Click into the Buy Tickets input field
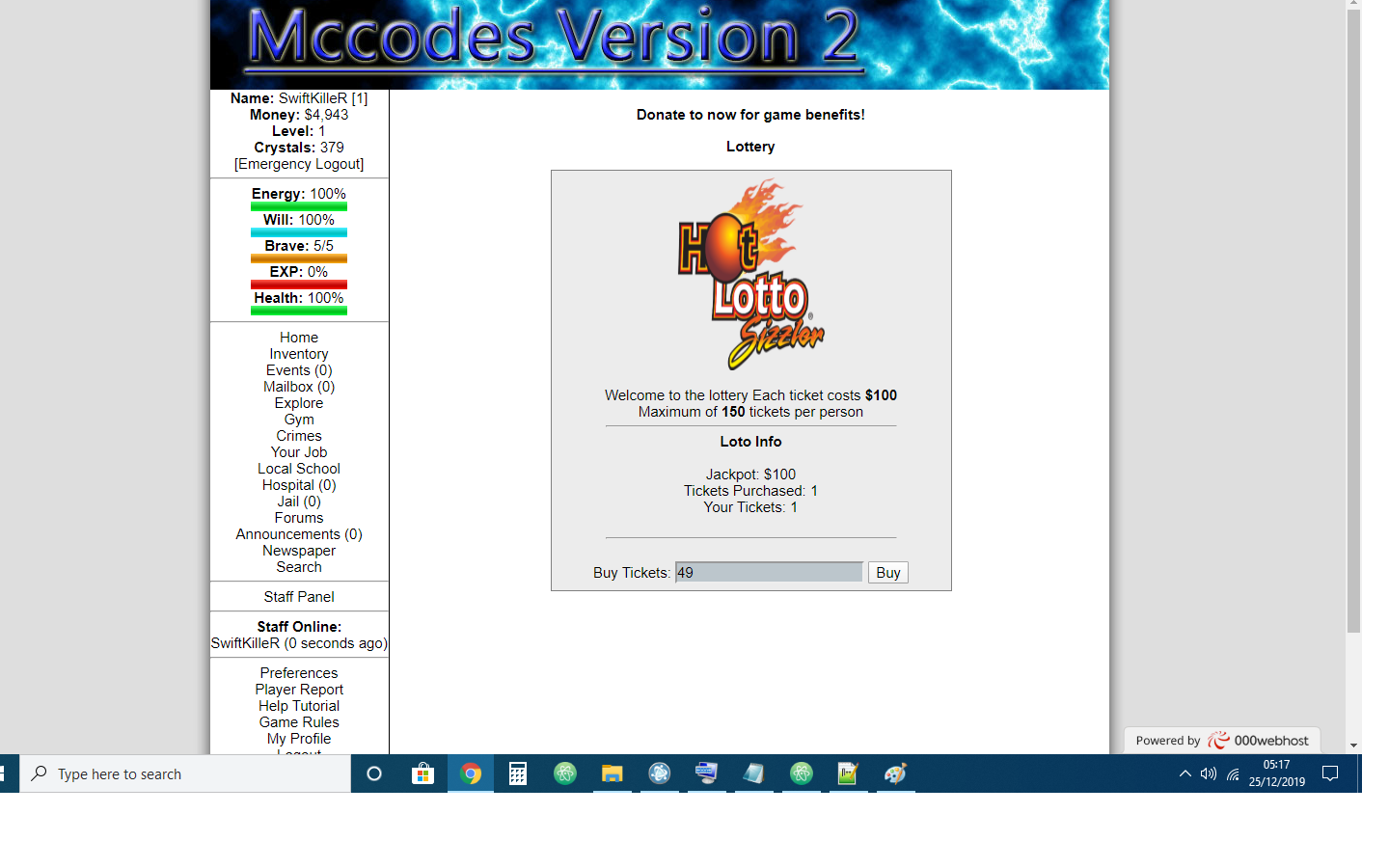This screenshot has height=868, width=1389. coord(769,573)
